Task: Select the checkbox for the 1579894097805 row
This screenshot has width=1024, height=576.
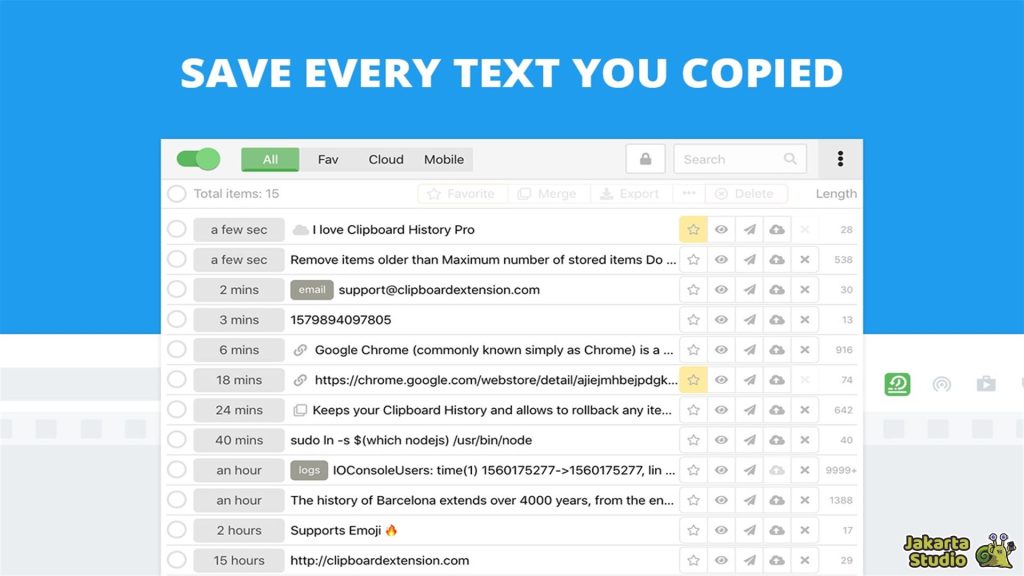Action: point(177,320)
